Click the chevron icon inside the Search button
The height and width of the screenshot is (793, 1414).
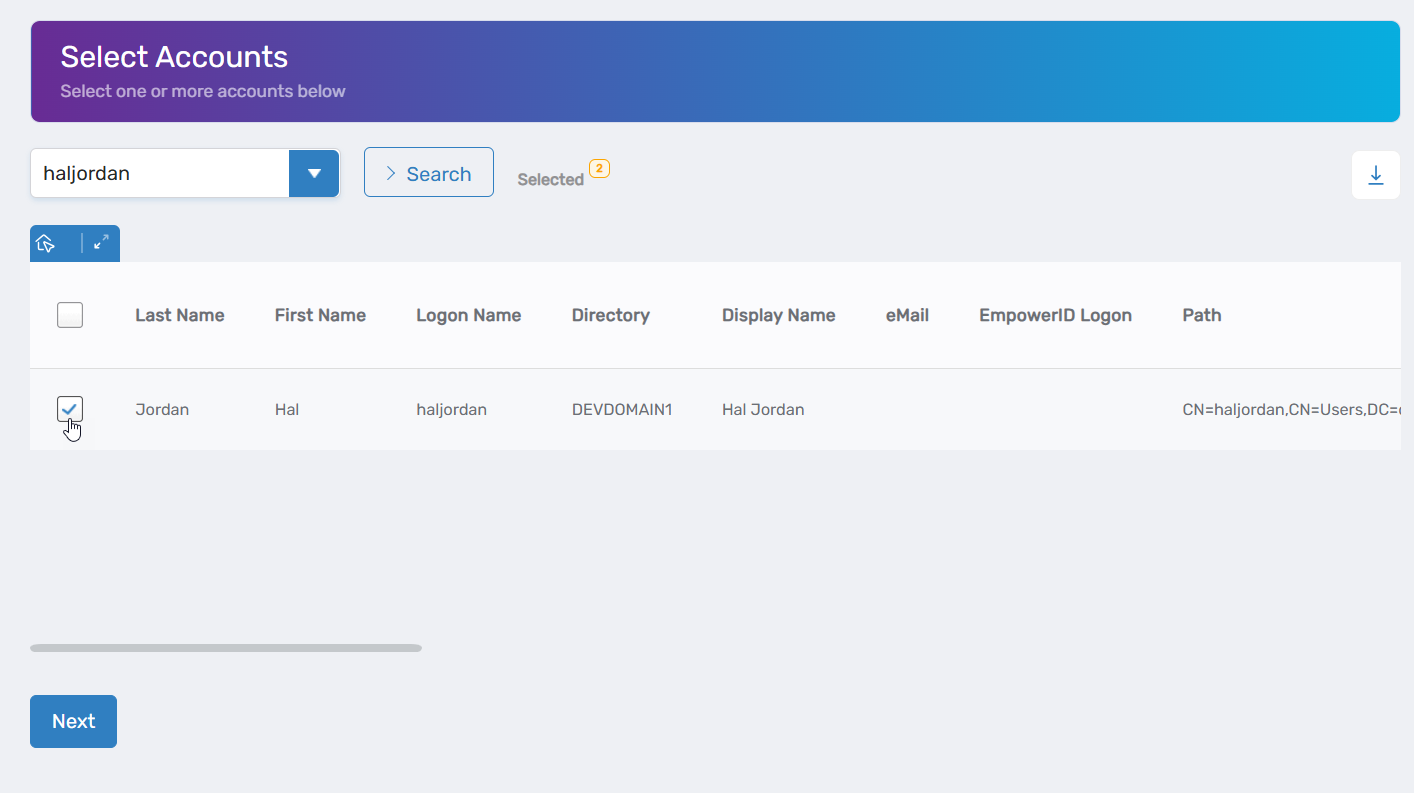click(x=389, y=172)
